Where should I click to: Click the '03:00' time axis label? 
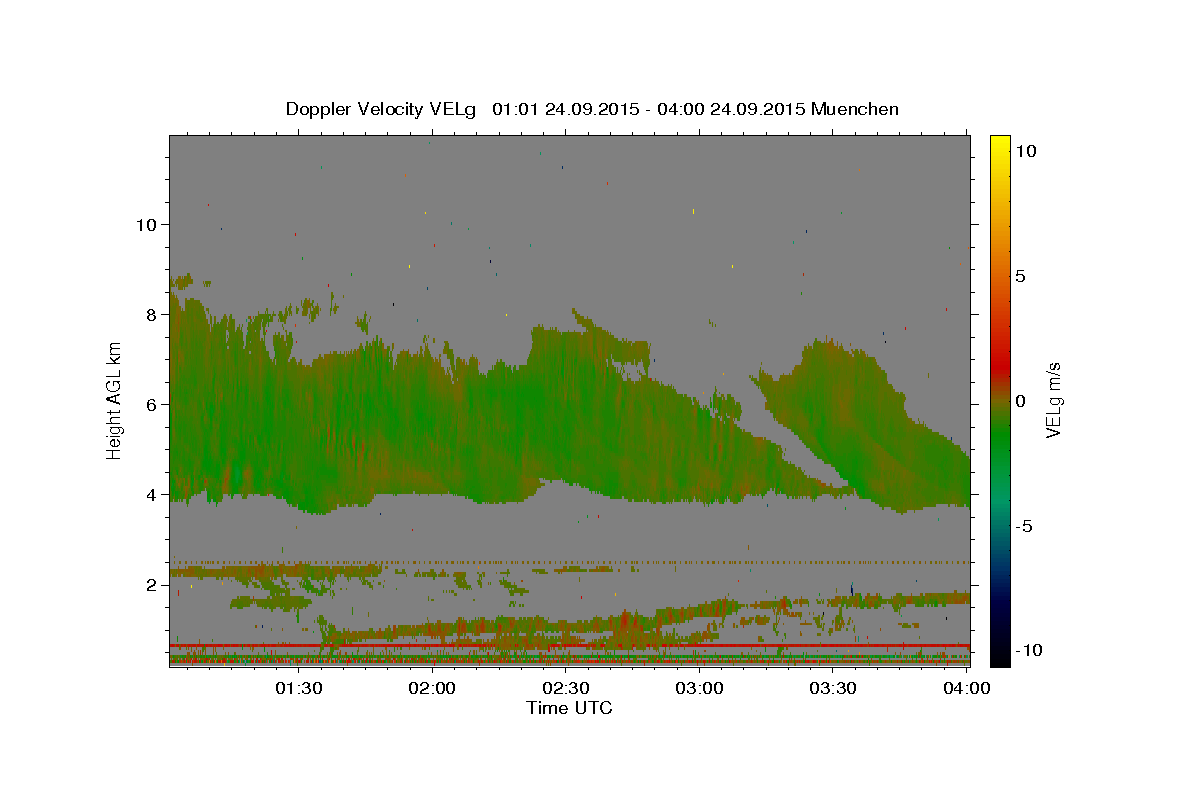pyautogui.click(x=700, y=688)
